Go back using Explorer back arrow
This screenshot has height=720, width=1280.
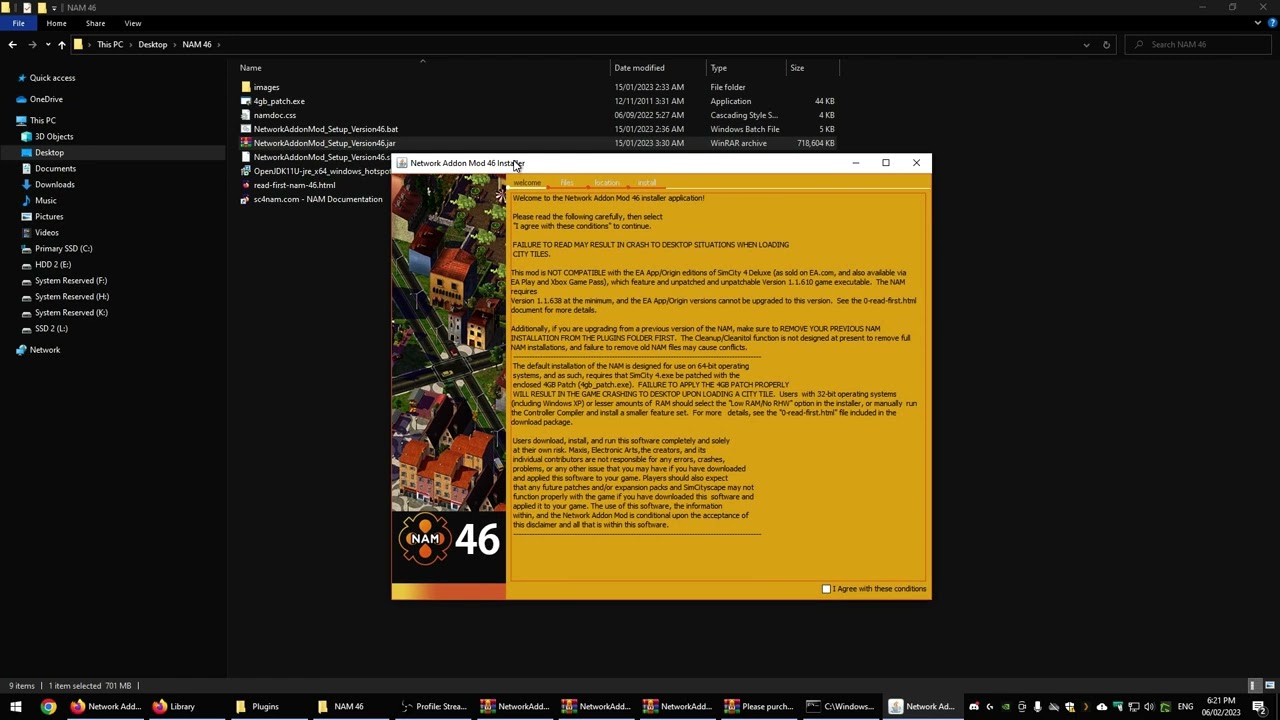click(12, 44)
